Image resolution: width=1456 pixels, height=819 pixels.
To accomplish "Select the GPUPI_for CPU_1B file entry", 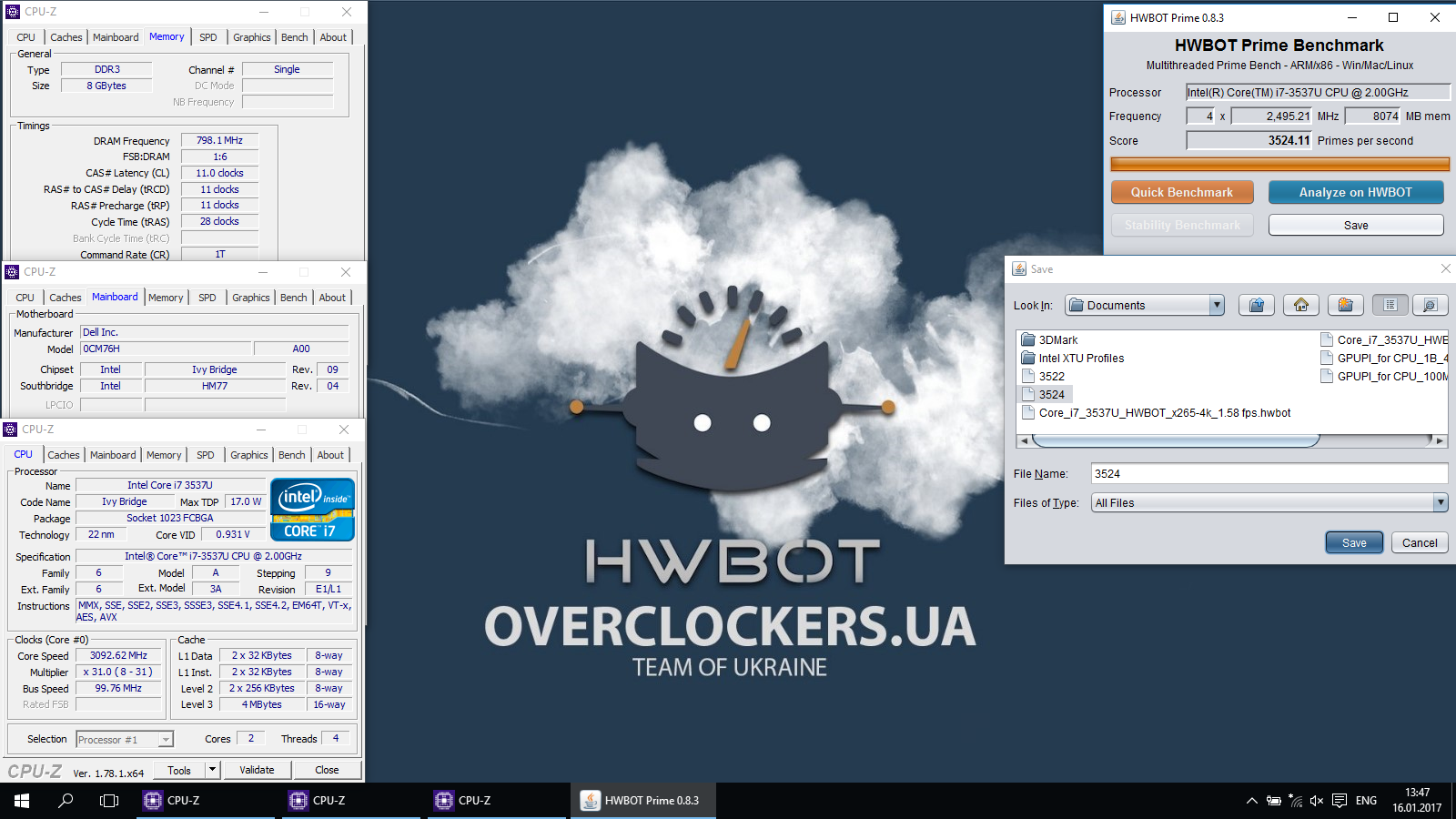I will click(1384, 358).
